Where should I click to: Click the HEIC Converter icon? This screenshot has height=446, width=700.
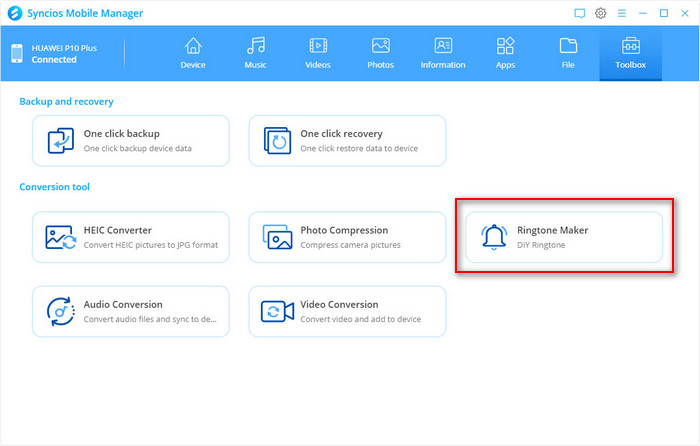61,237
